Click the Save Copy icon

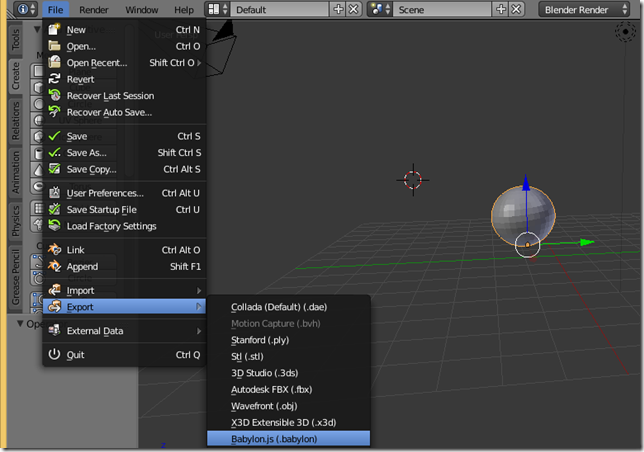pyautogui.click(x=54, y=169)
